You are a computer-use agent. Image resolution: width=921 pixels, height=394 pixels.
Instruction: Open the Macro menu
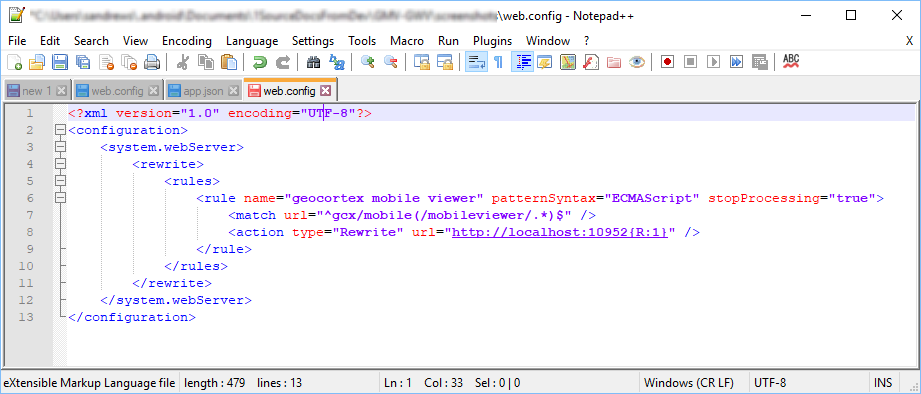click(x=407, y=41)
